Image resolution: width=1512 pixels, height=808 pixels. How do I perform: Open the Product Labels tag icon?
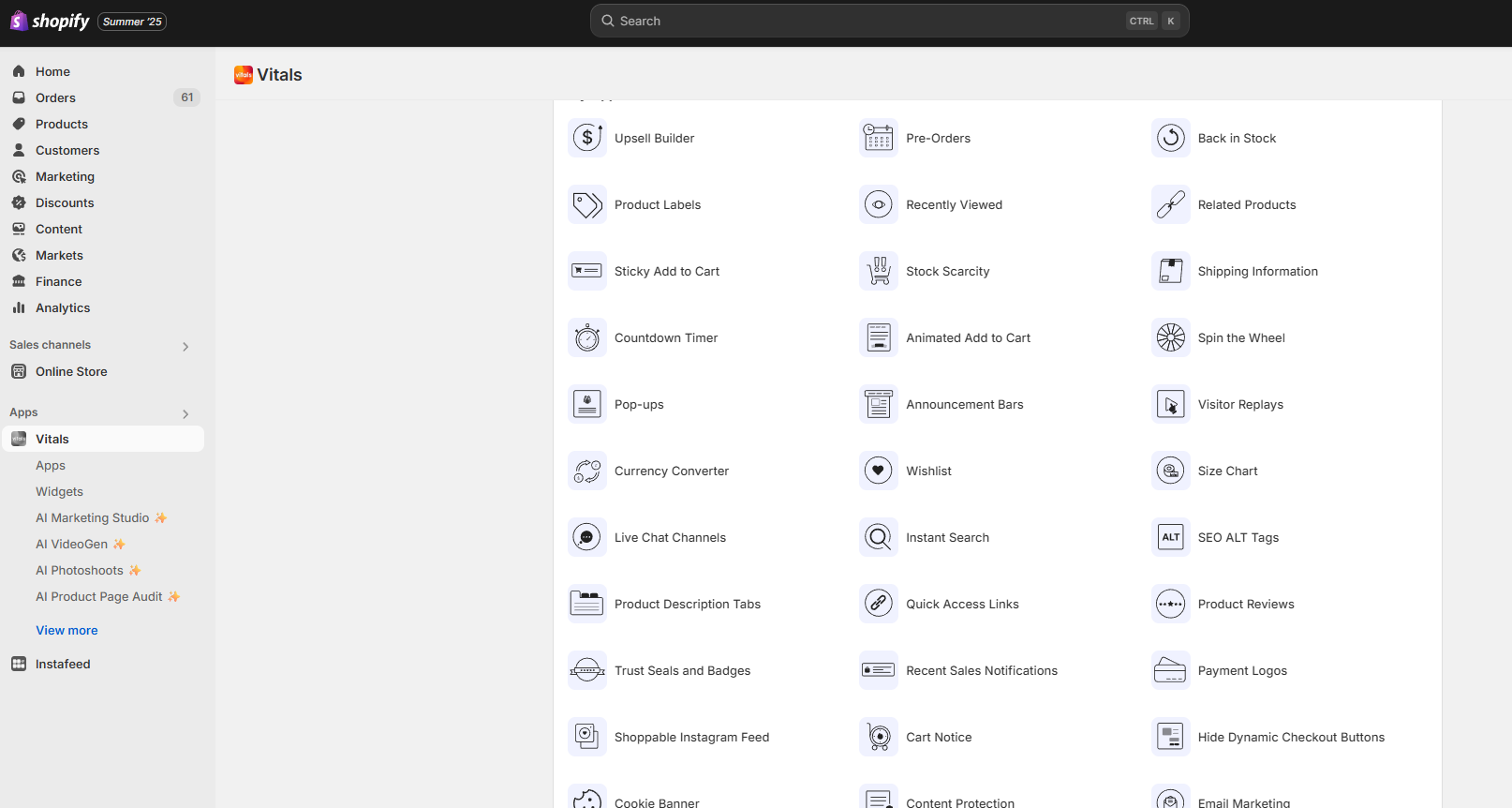click(x=587, y=204)
